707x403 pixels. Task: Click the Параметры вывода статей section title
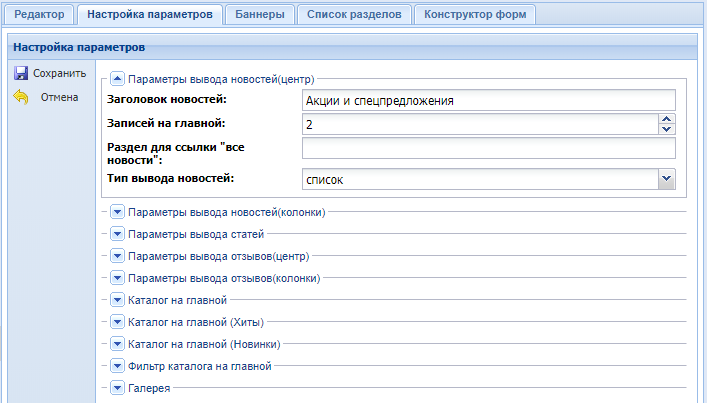click(196, 234)
